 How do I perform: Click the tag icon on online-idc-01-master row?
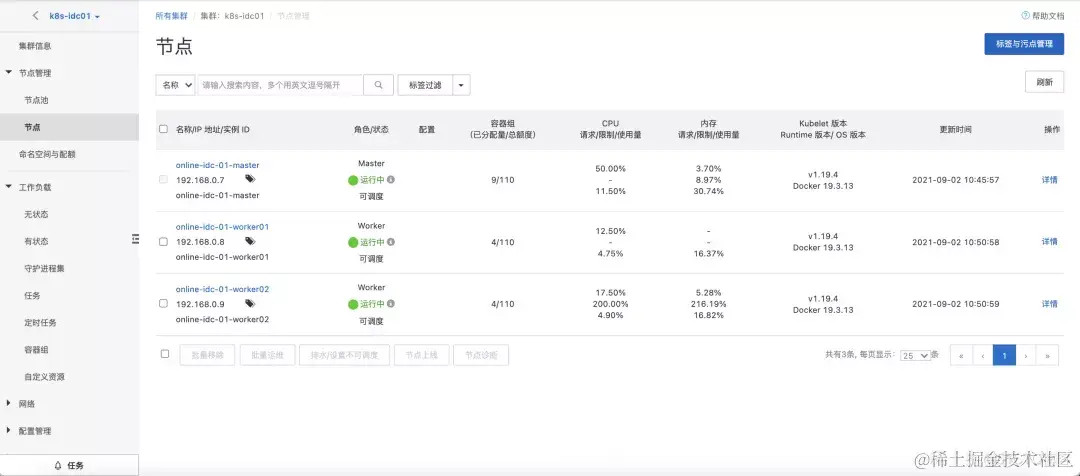pos(250,179)
